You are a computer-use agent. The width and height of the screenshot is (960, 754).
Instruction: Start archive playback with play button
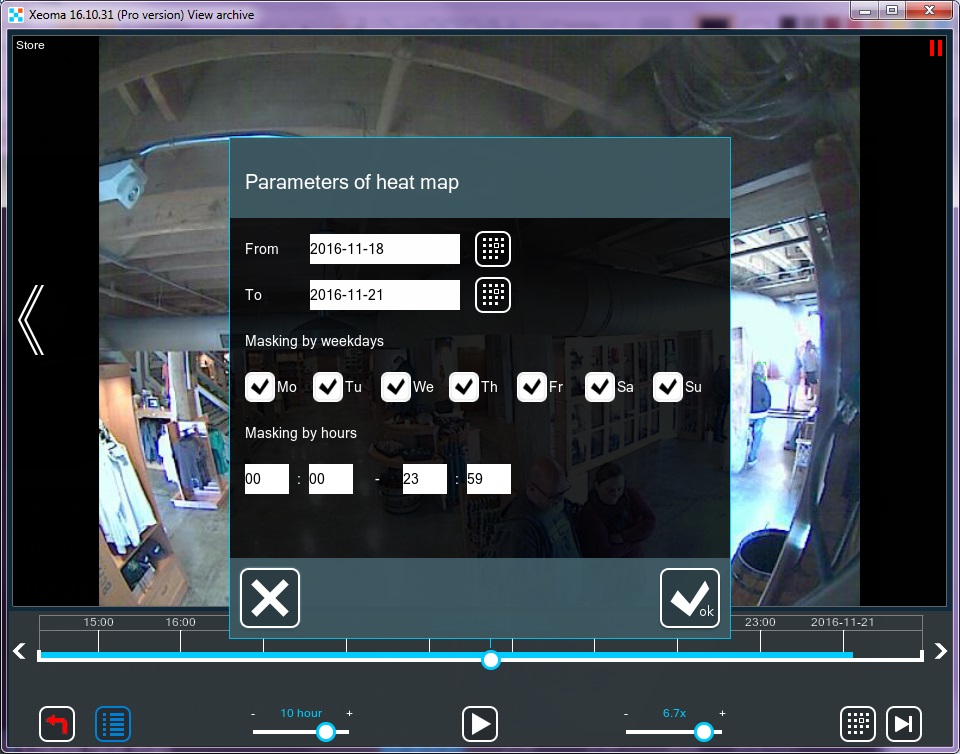(480, 724)
